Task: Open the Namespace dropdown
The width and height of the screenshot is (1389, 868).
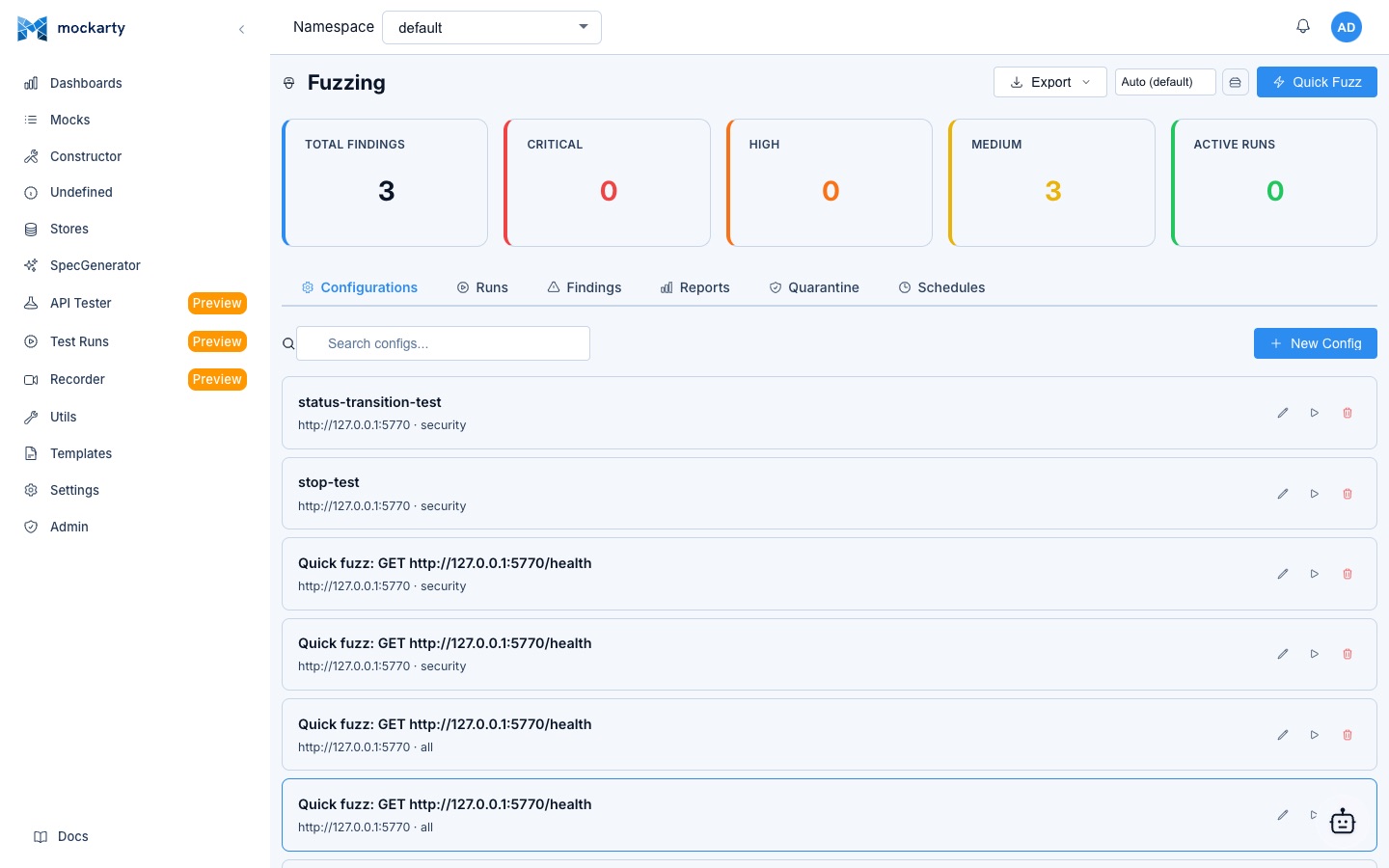Action: coord(492,27)
